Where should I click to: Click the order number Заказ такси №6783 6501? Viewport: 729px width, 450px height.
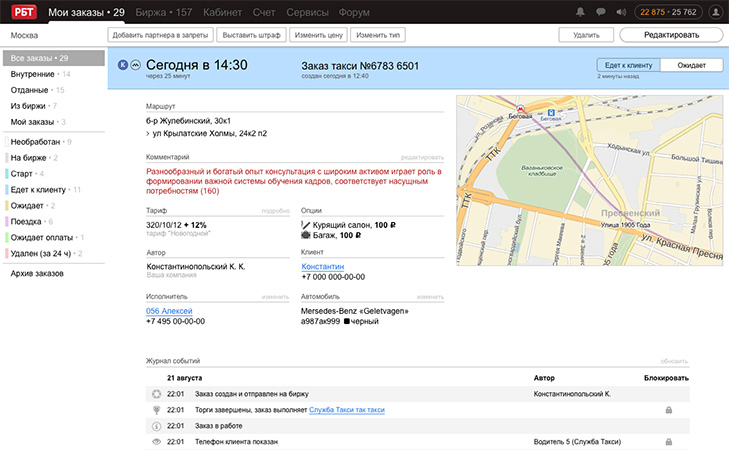pos(360,66)
